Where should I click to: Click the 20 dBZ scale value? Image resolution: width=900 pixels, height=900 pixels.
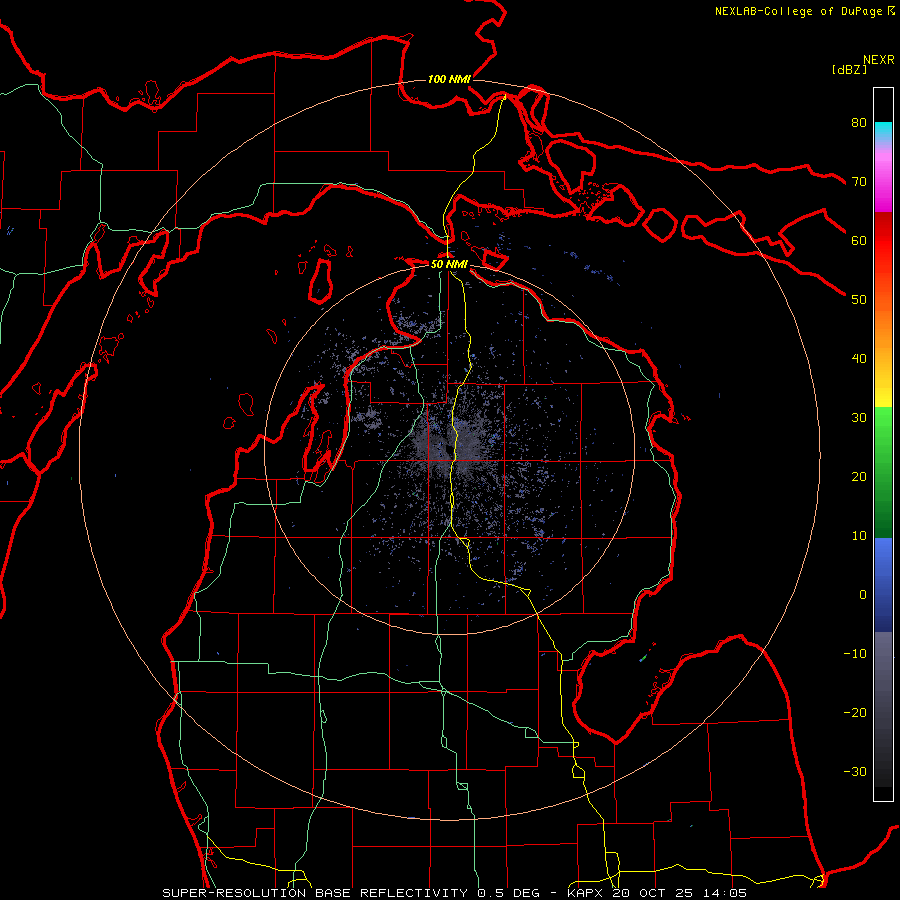pos(859,477)
